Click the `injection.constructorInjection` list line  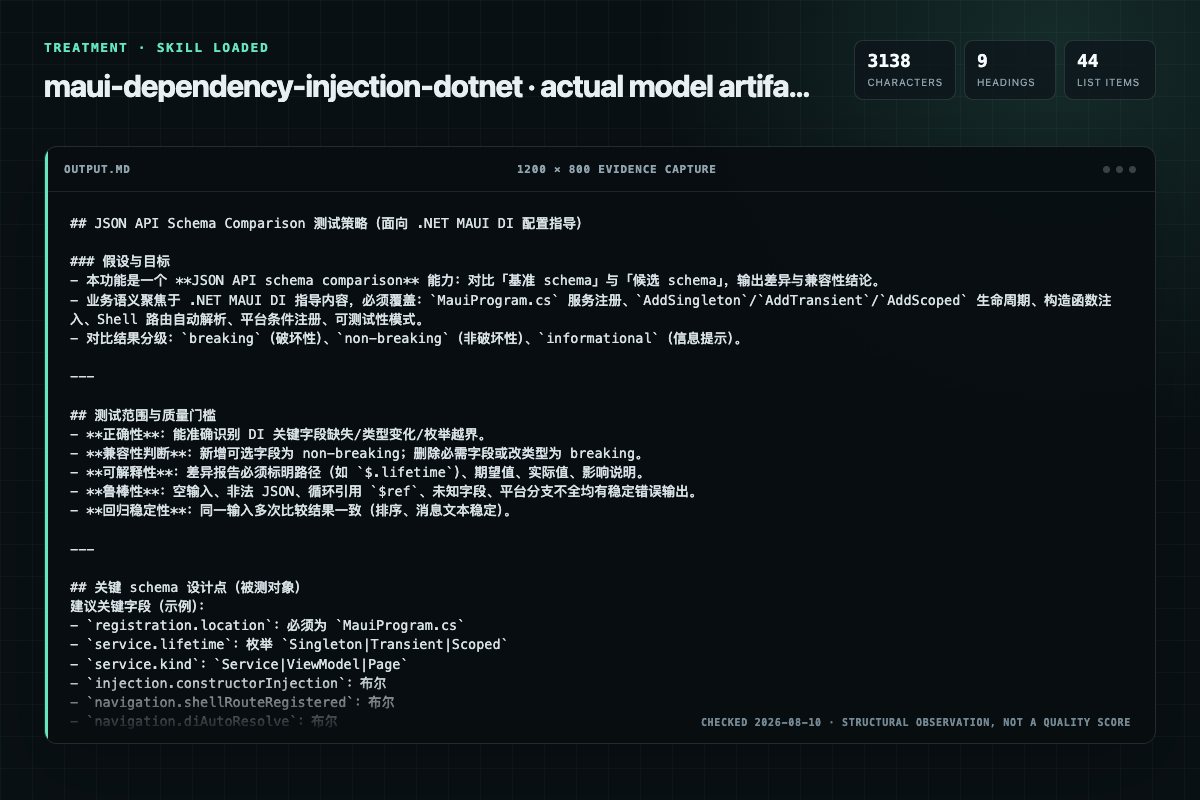[x=228, y=682]
